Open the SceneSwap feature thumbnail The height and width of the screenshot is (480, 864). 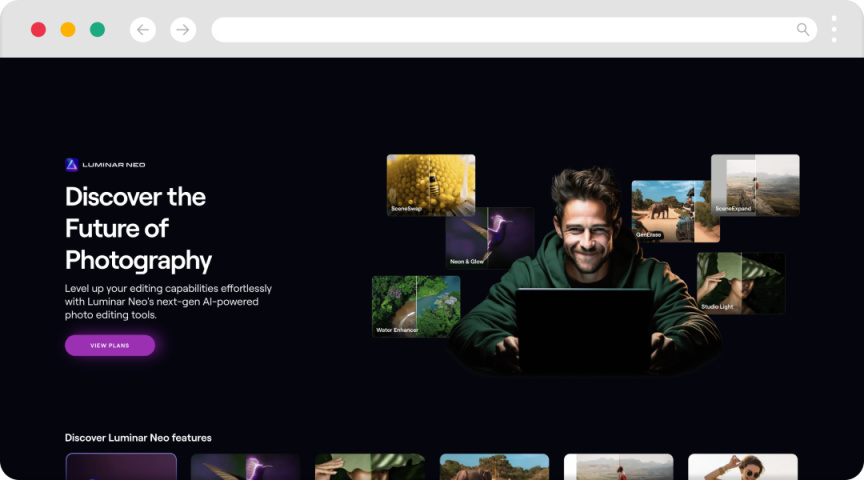(431, 185)
